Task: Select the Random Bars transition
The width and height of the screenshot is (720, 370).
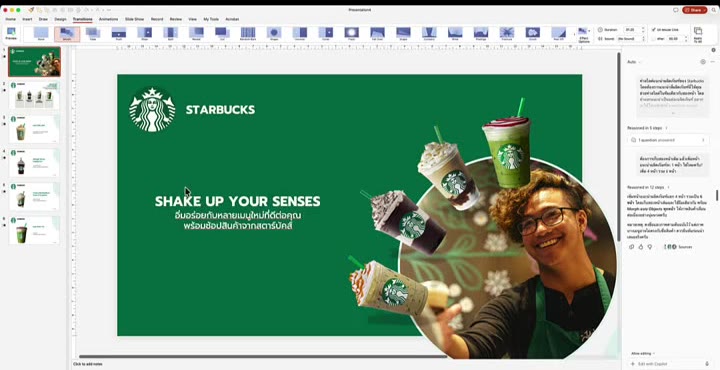Action: [248, 34]
